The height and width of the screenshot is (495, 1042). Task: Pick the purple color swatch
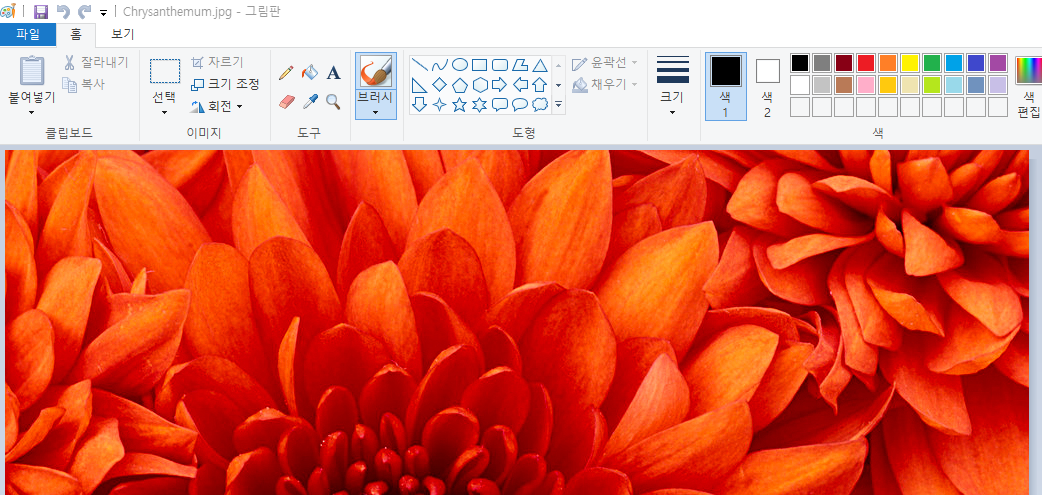pos(997,62)
